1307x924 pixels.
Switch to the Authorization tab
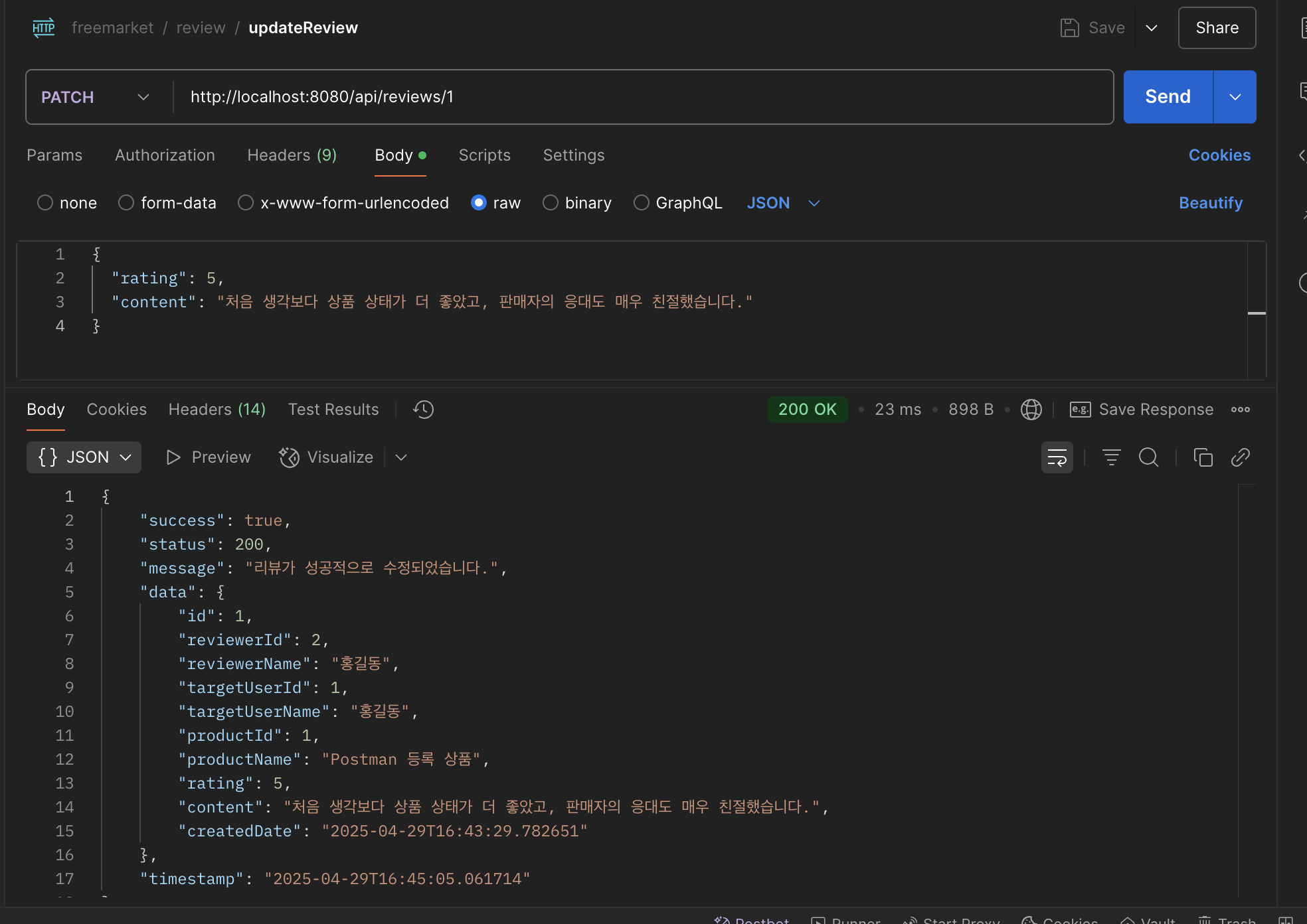[x=165, y=155]
